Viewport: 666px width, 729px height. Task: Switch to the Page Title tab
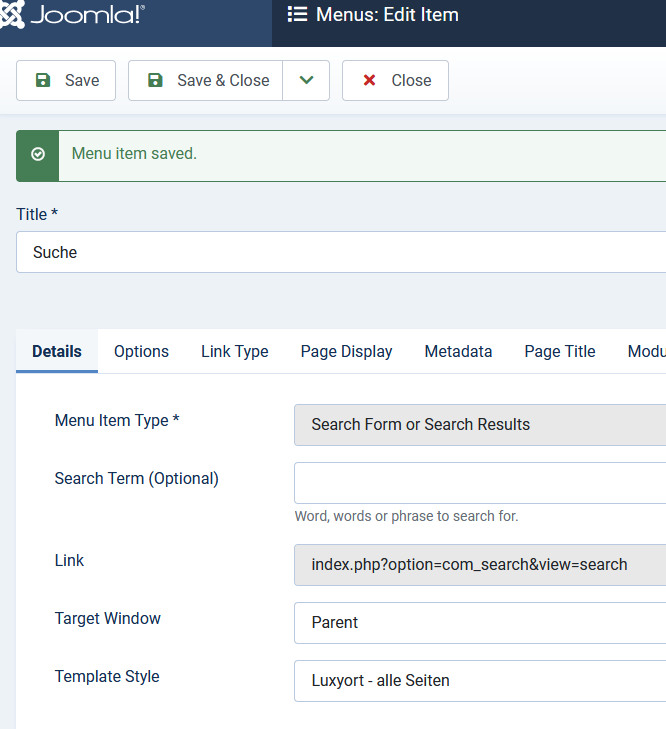[559, 351]
